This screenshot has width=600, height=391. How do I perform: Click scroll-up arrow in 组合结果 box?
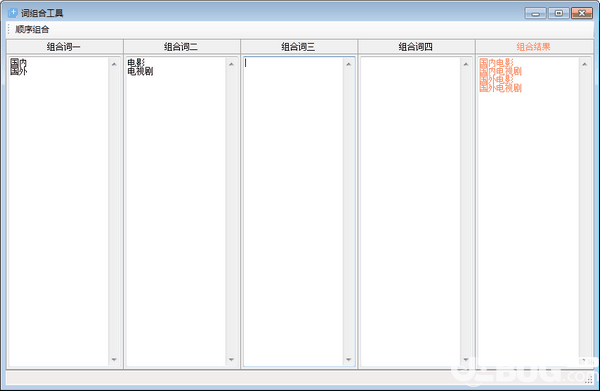pos(584,64)
